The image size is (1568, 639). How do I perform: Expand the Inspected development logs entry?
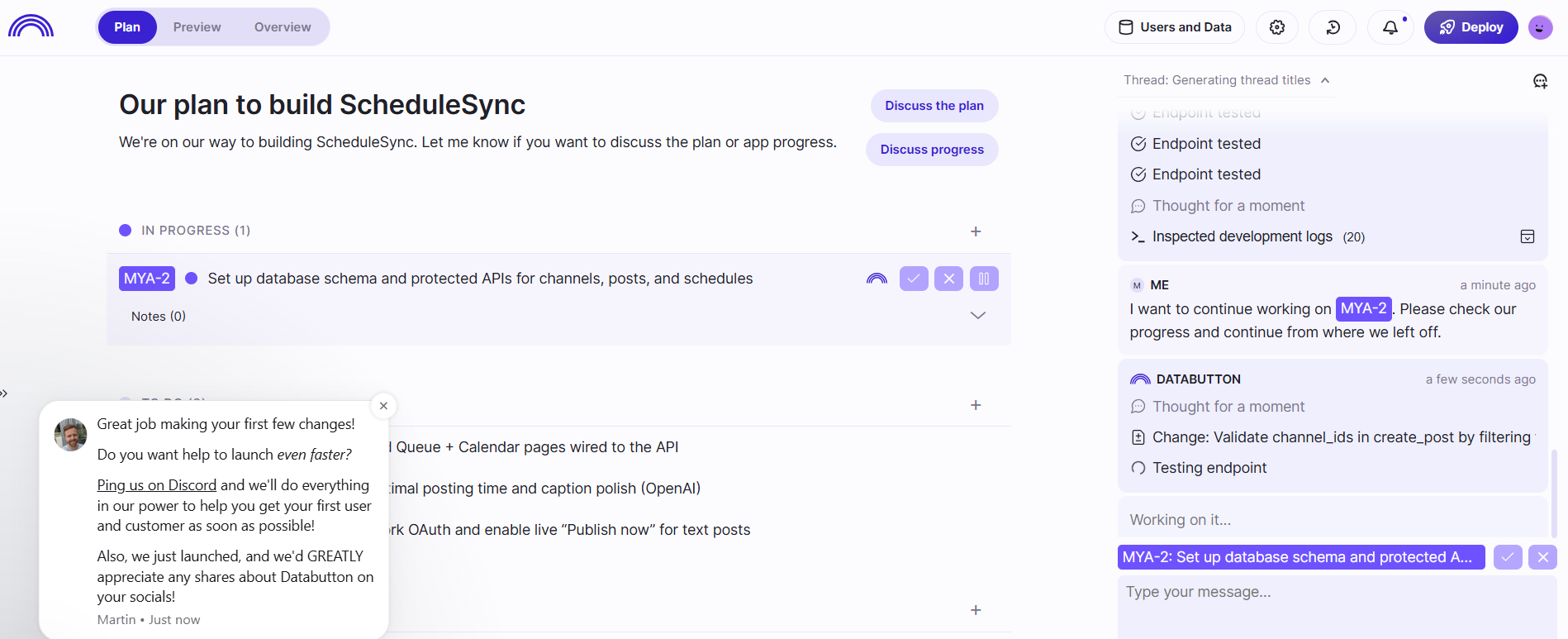1247,237
